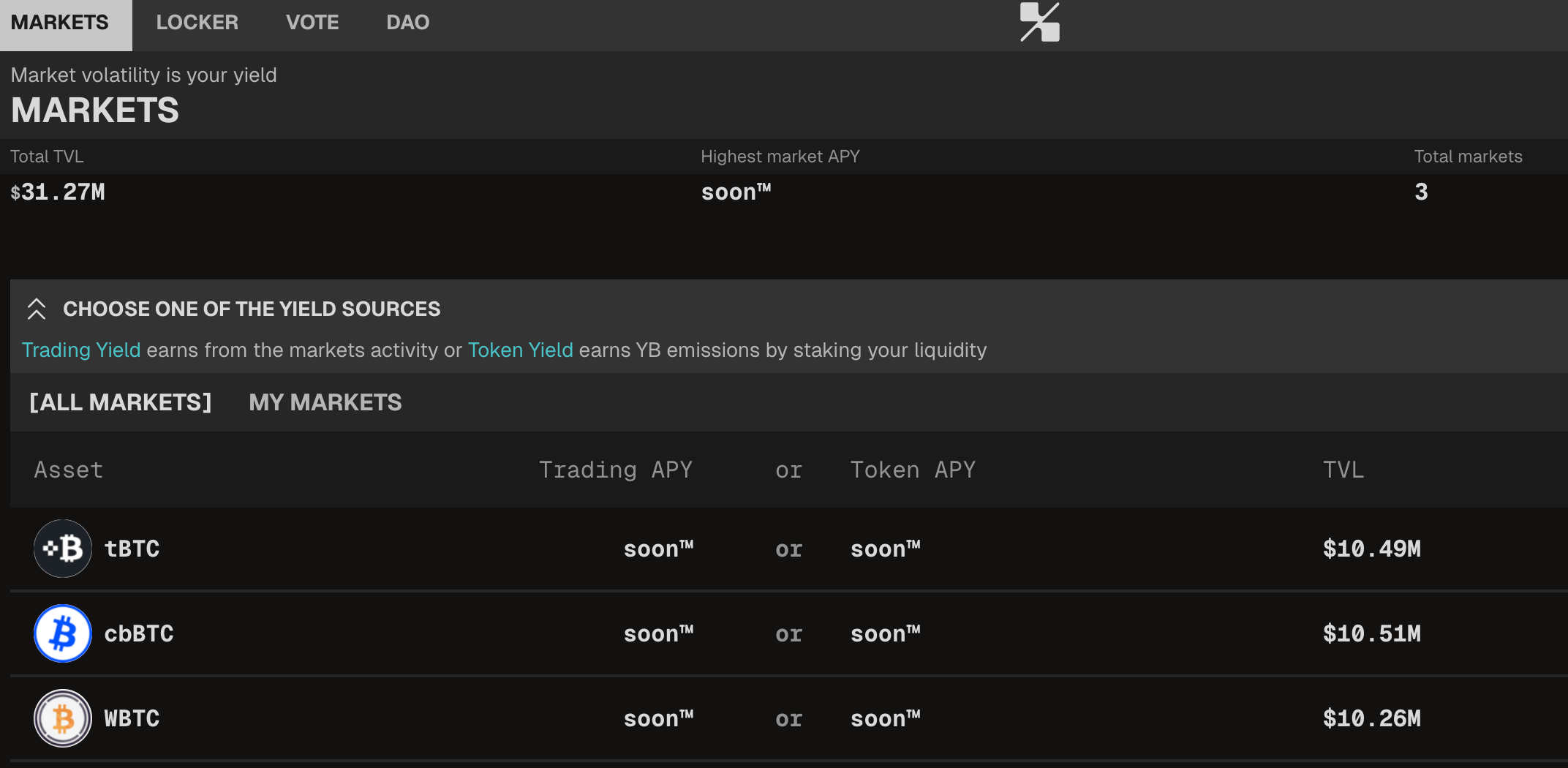Click the WBTC orange Bitcoin icon
The width and height of the screenshot is (1568, 768).
coord(63,718)
